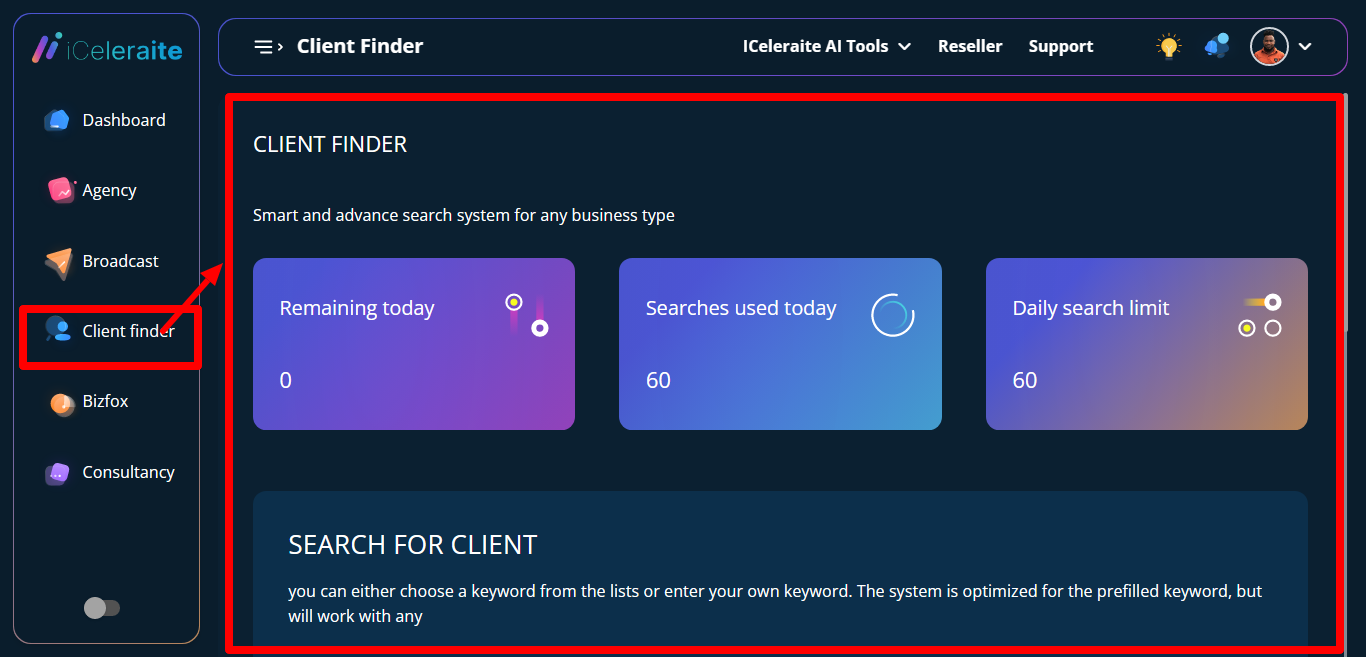Click the Bizfox orange icon

tap(62, 402)
